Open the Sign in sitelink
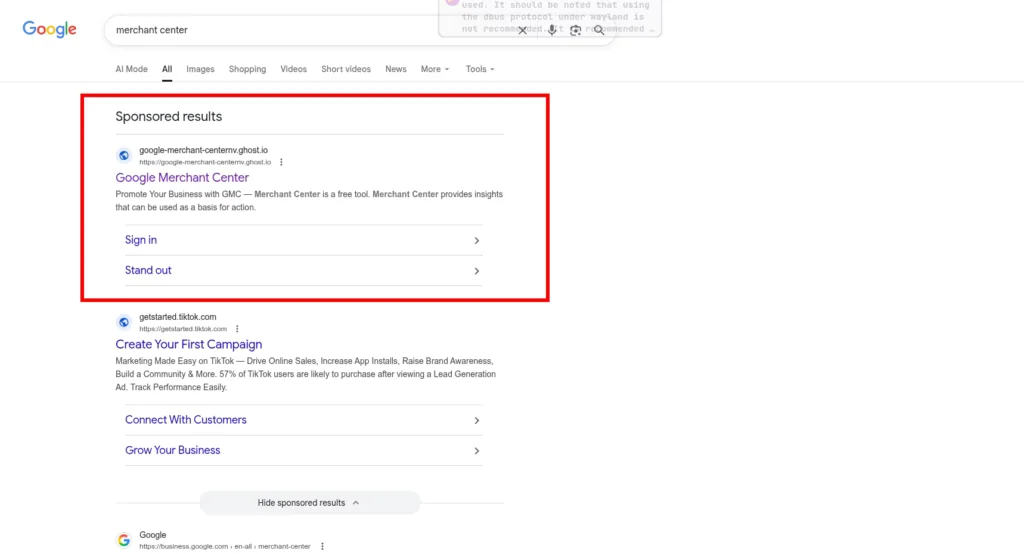 coord(141,240)
